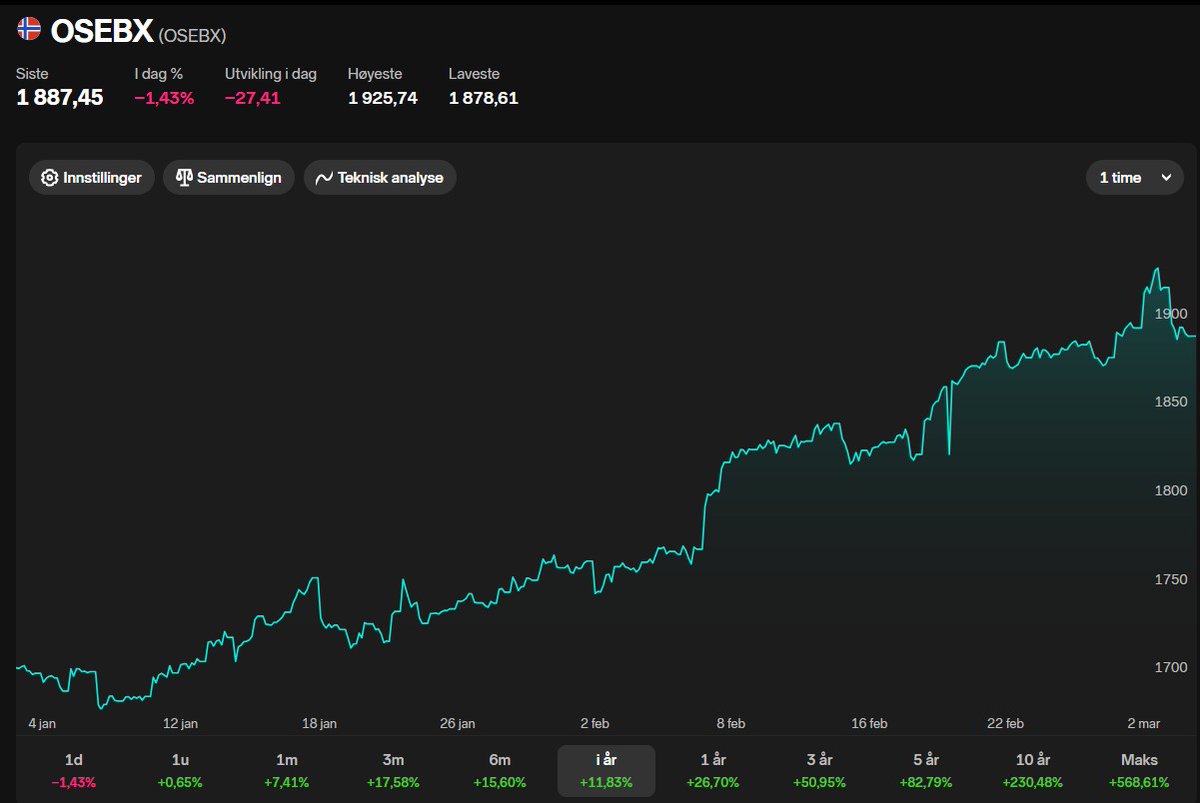Viewport: 1200px width, 803px height.
Task: Expand the chevron beside 1 time
Action: [x=1166, y=178]
